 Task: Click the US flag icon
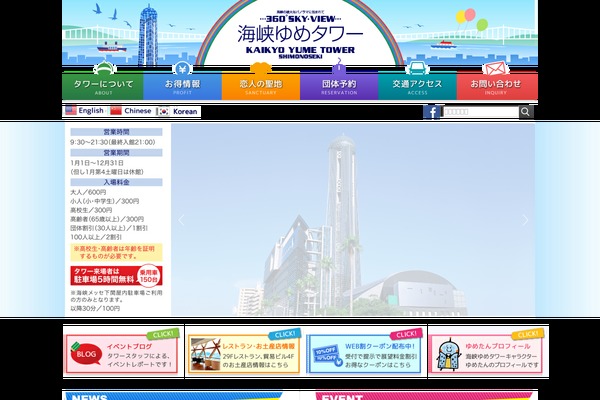71,111
